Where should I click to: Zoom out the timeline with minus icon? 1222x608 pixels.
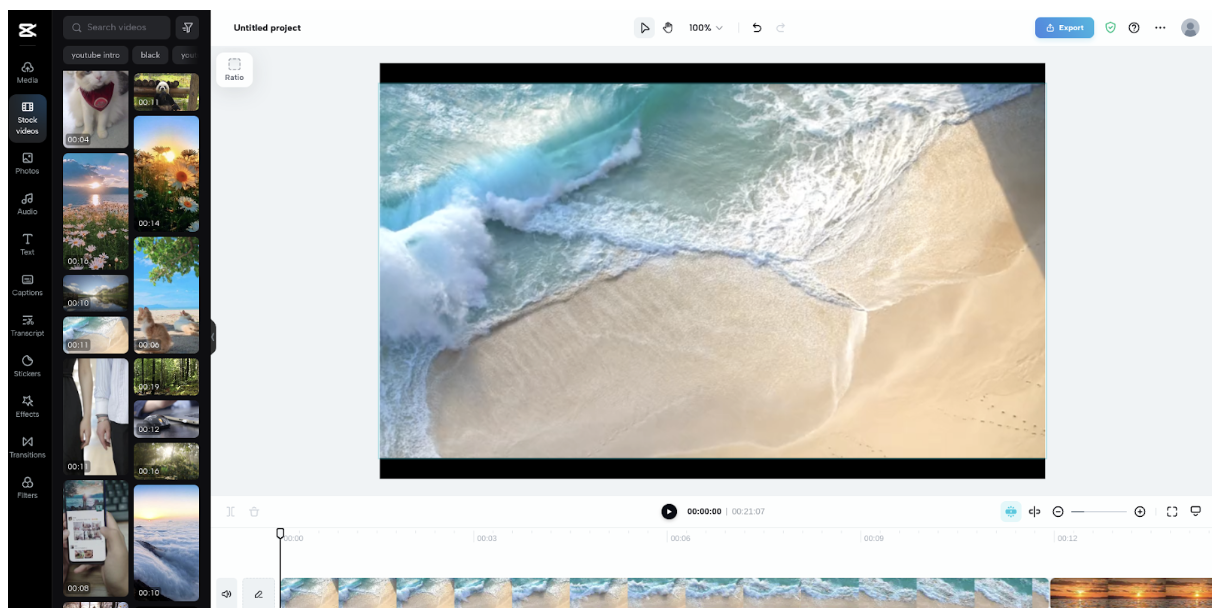click(1058, 512)
